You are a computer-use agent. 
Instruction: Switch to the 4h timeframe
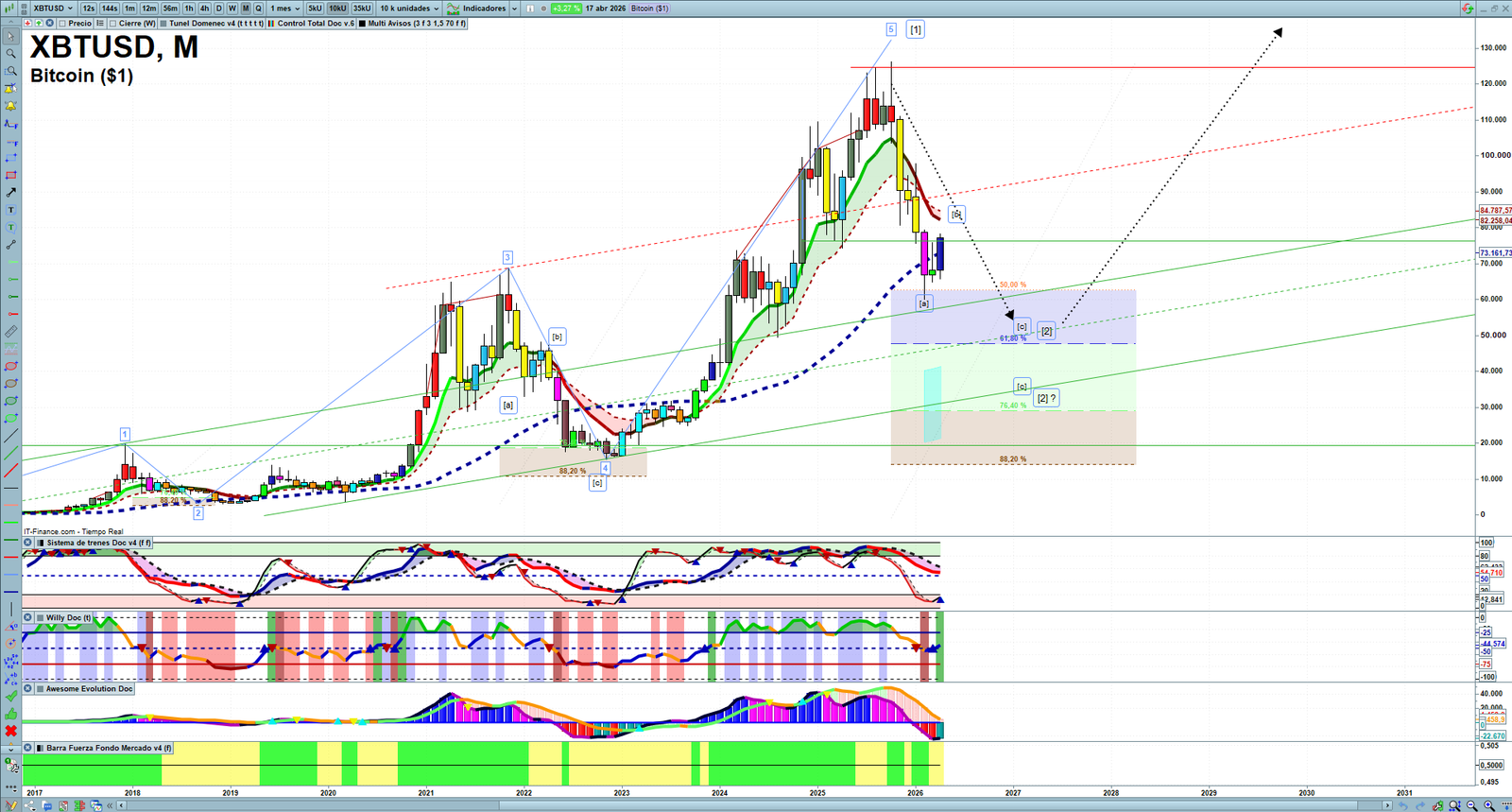point(204,9)
